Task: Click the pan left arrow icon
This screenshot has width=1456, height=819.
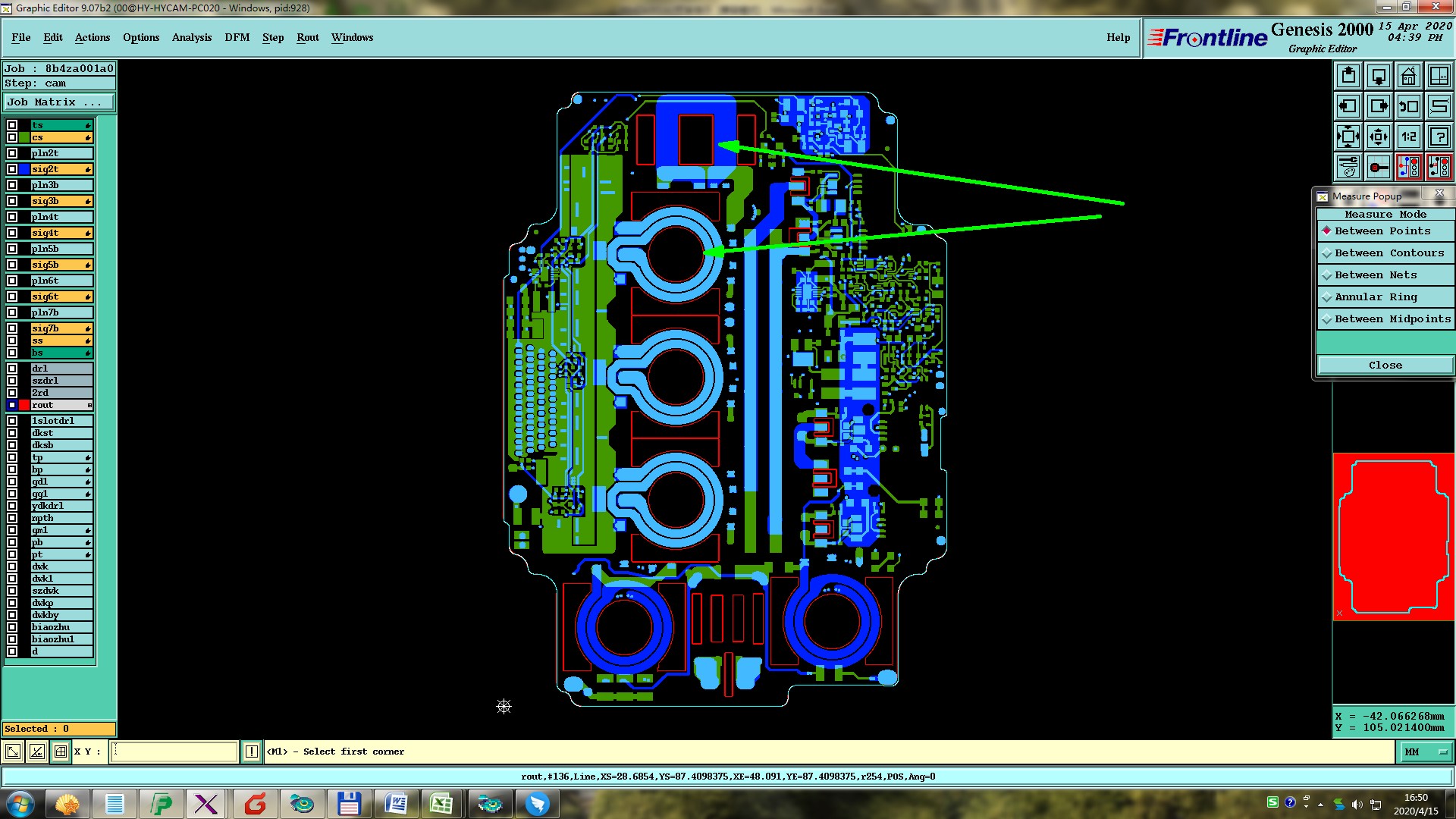Action: coord(1348,106)
